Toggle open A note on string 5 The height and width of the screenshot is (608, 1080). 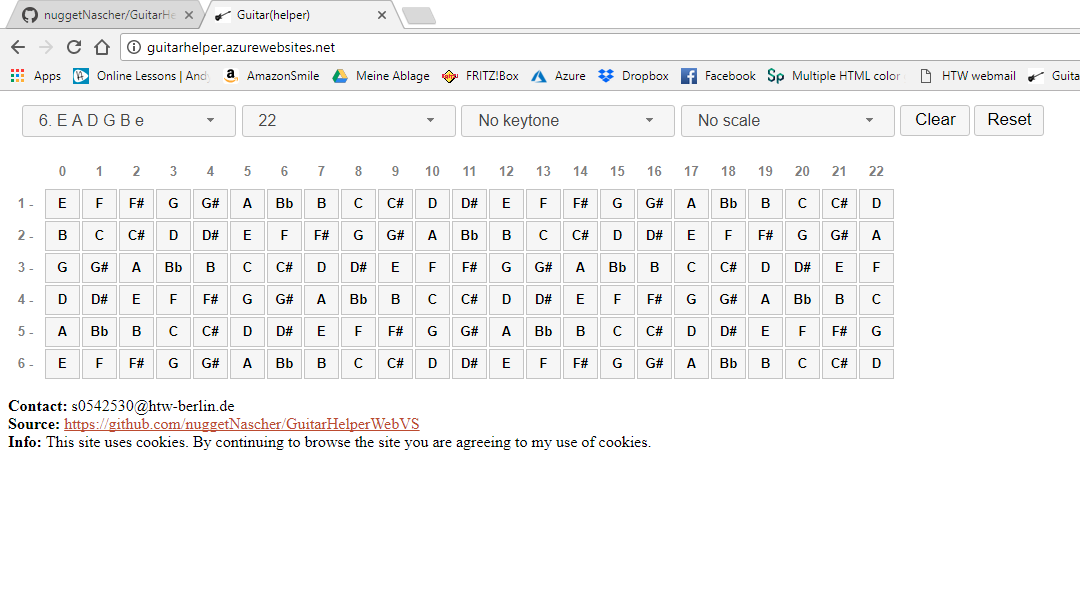[x=62, y=332]
